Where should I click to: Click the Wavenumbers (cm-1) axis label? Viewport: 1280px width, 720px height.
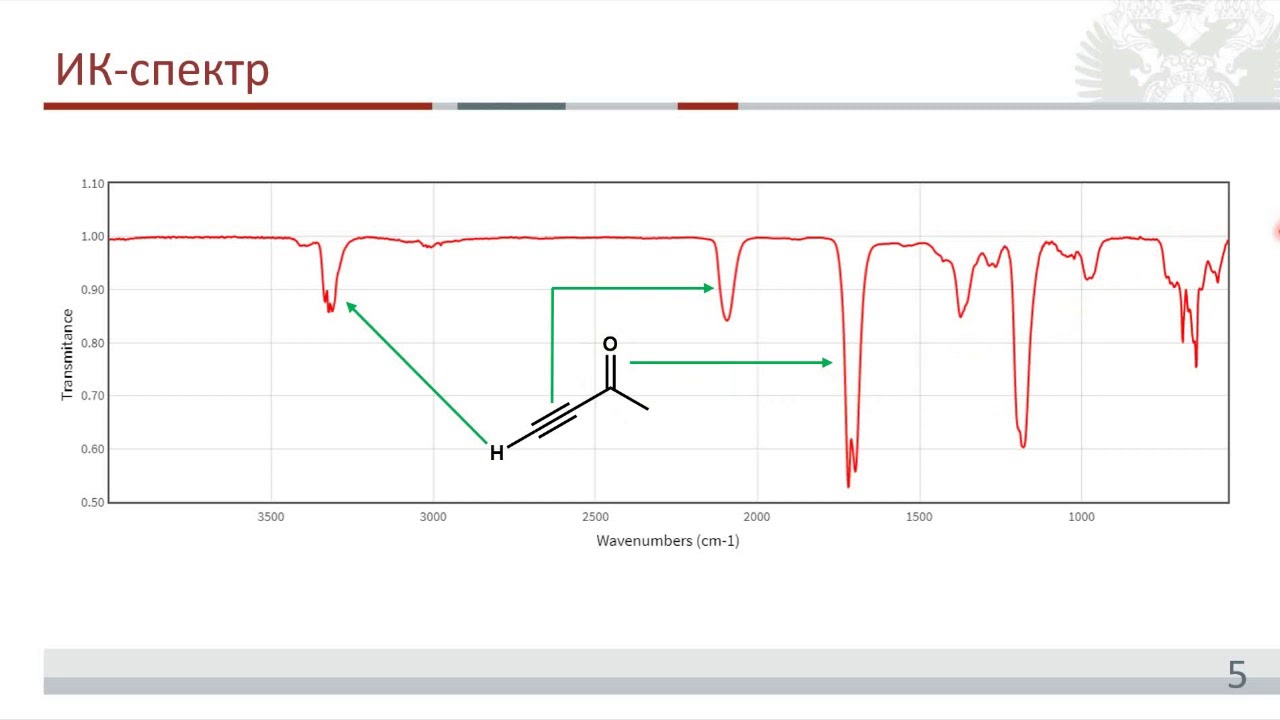[668, 541]
